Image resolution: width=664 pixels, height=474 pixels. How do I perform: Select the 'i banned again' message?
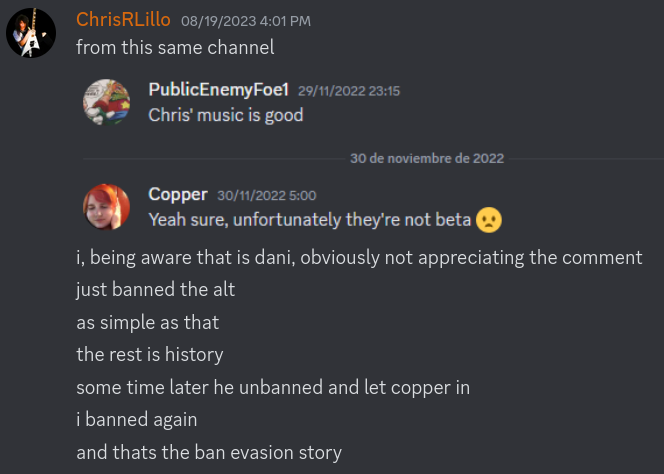[137, 420]
